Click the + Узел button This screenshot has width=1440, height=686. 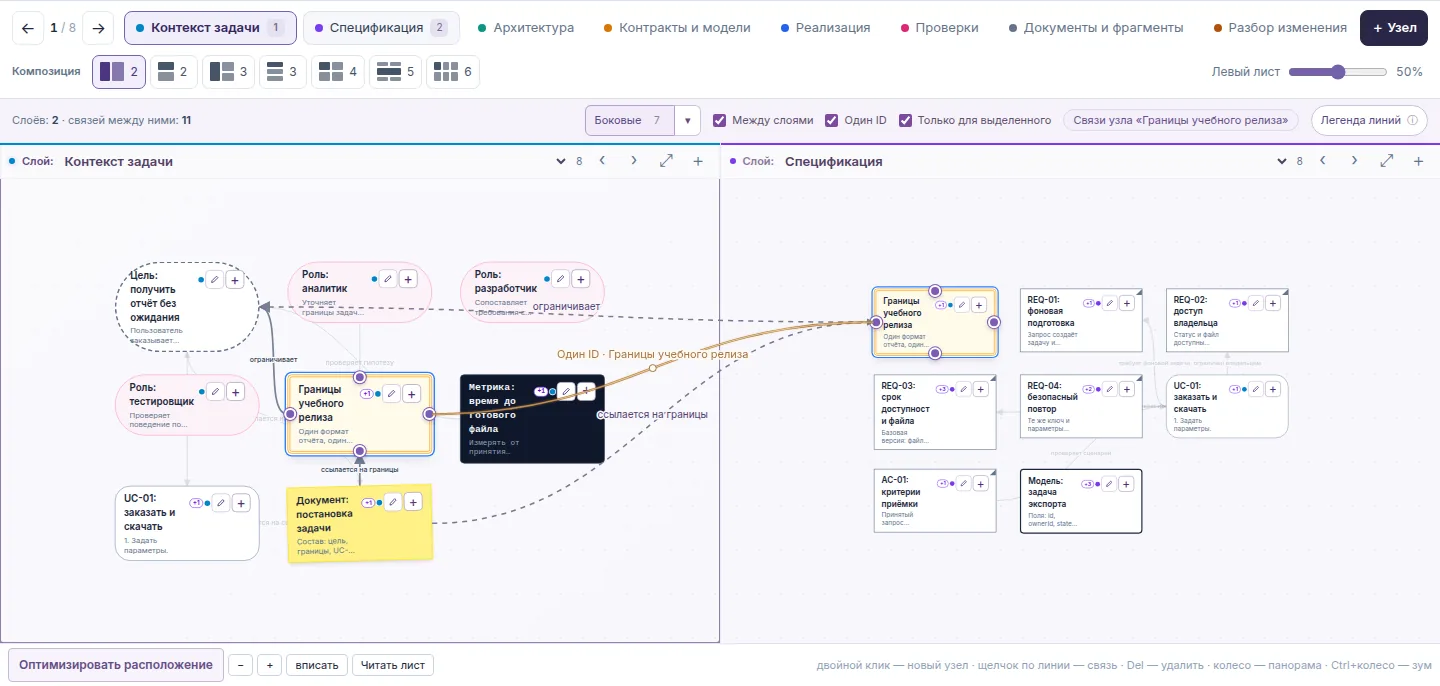coord(1394,28)
